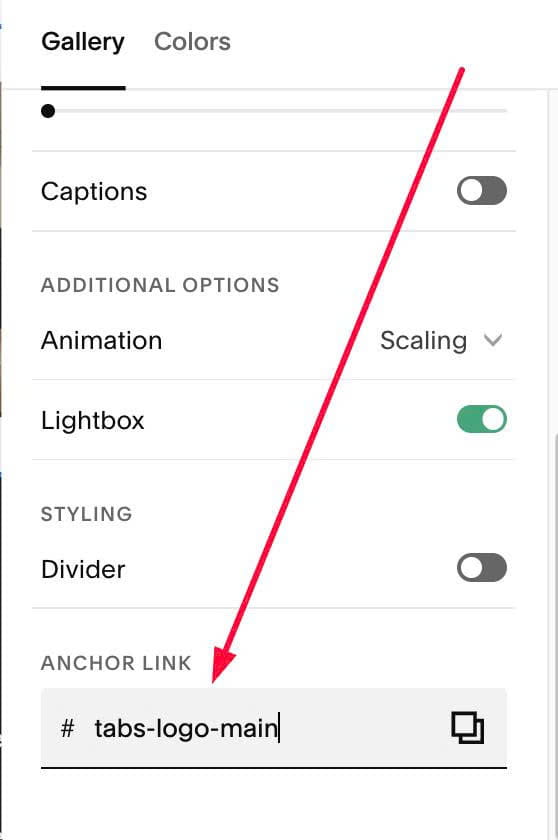This screenshot has width=558, height=840.
Task: Click the hash symbol in anchor field
Action: (x=67, y=729)
